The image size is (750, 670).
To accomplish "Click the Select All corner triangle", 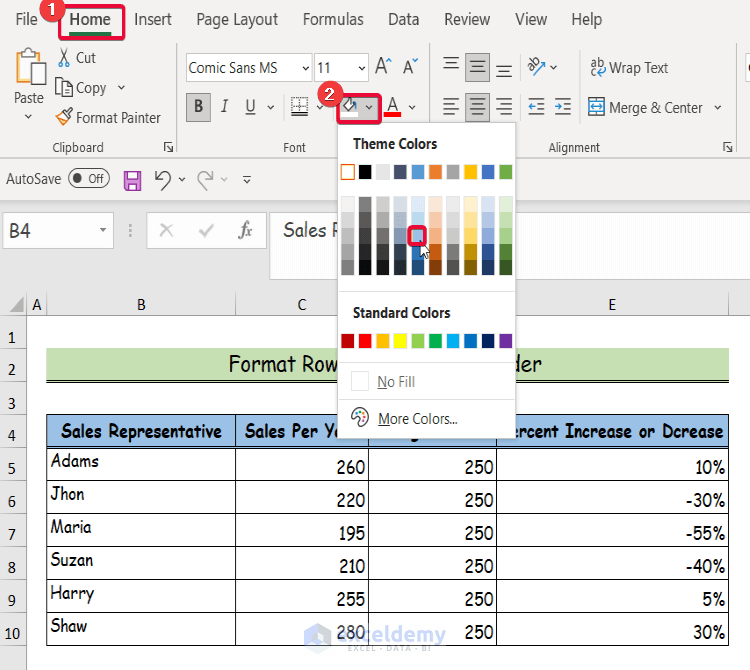I will point(16,305).
